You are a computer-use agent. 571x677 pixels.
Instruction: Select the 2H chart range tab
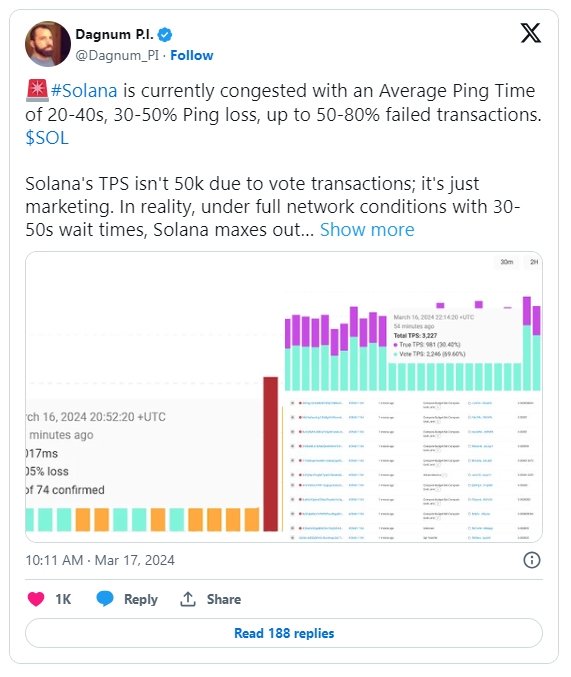(x=534, y=262)
